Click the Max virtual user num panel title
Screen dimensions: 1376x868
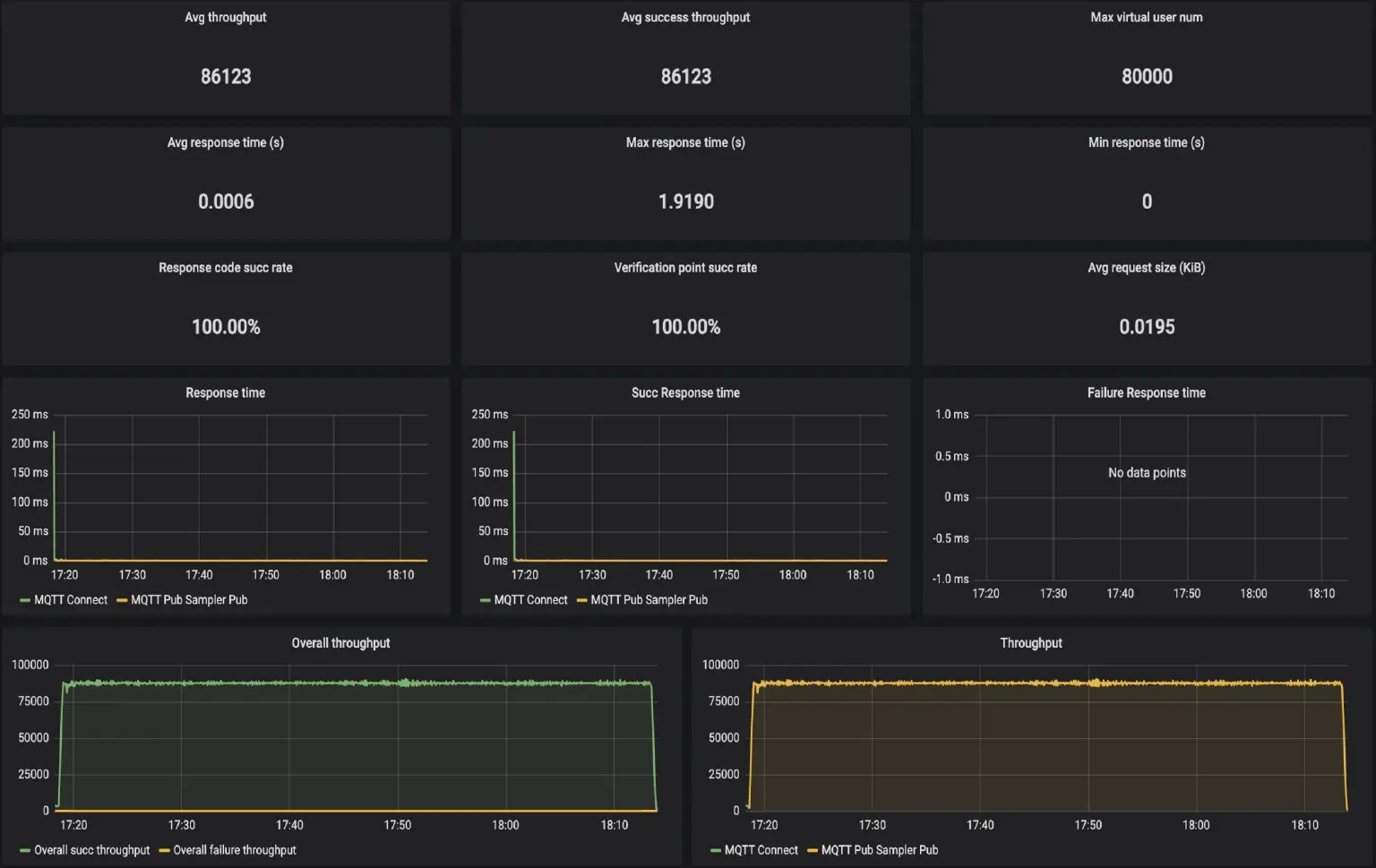pyautogui.click(x=1147, y=17)
